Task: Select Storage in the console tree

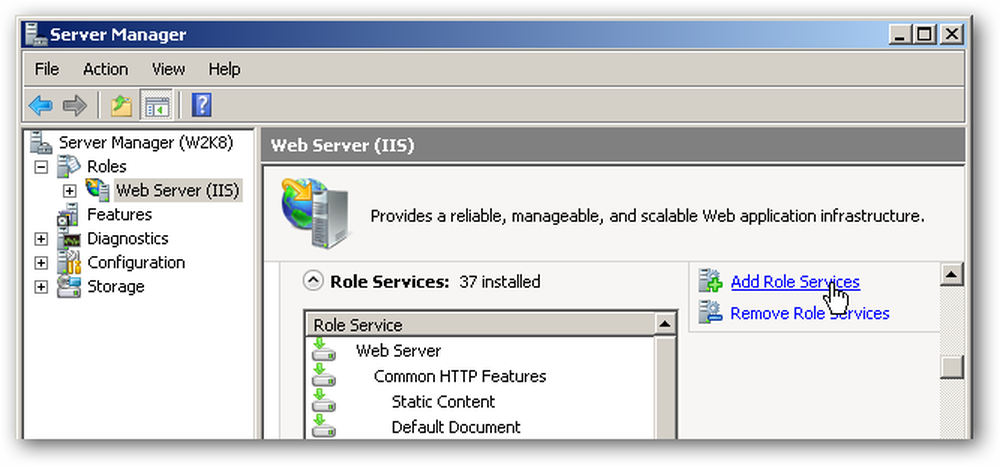Action: pyautogui.click(x=115, y=287)
